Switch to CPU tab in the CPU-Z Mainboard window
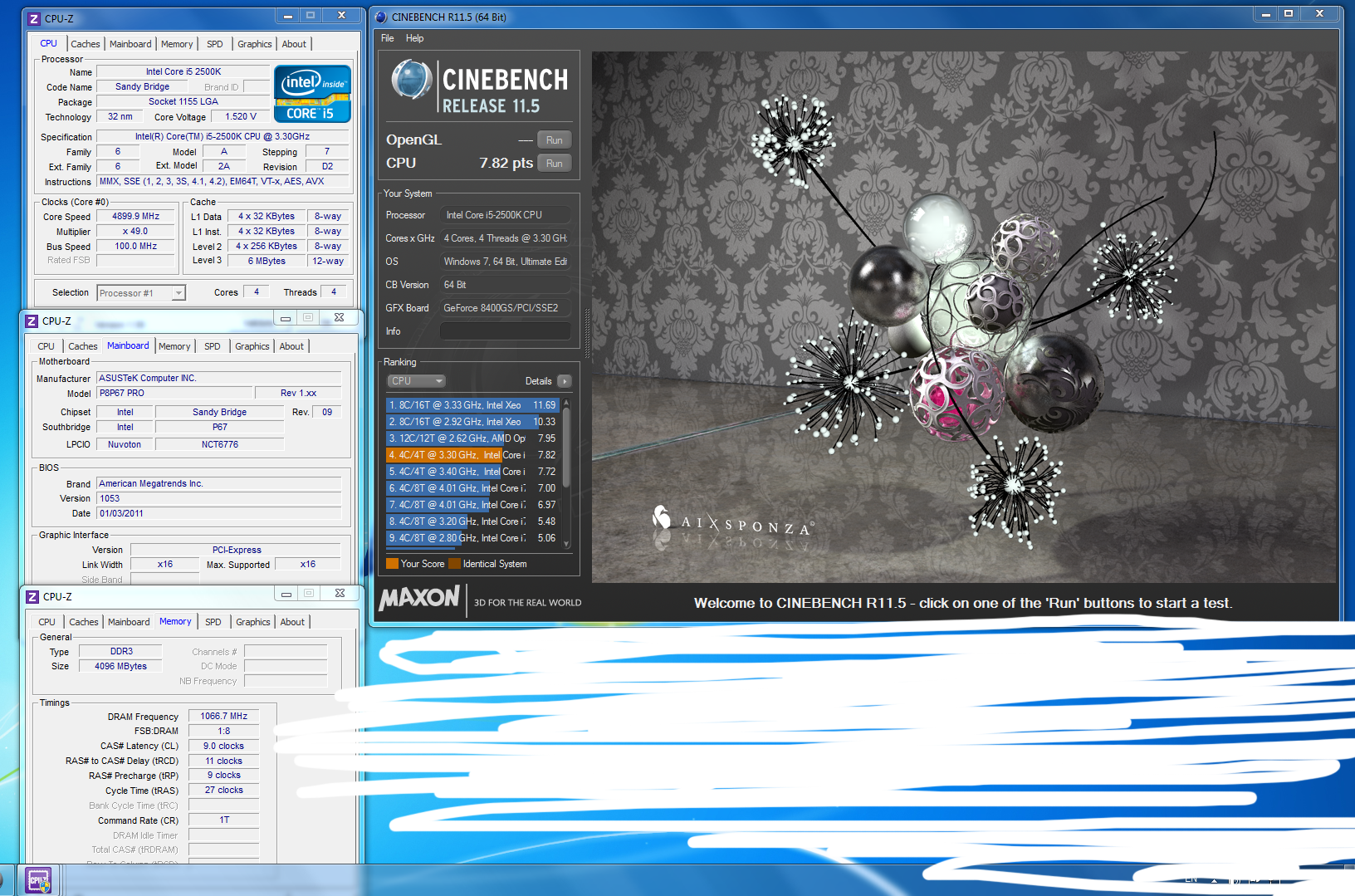The height and width of the screenshot is (896, 1355). pos(46,346)
